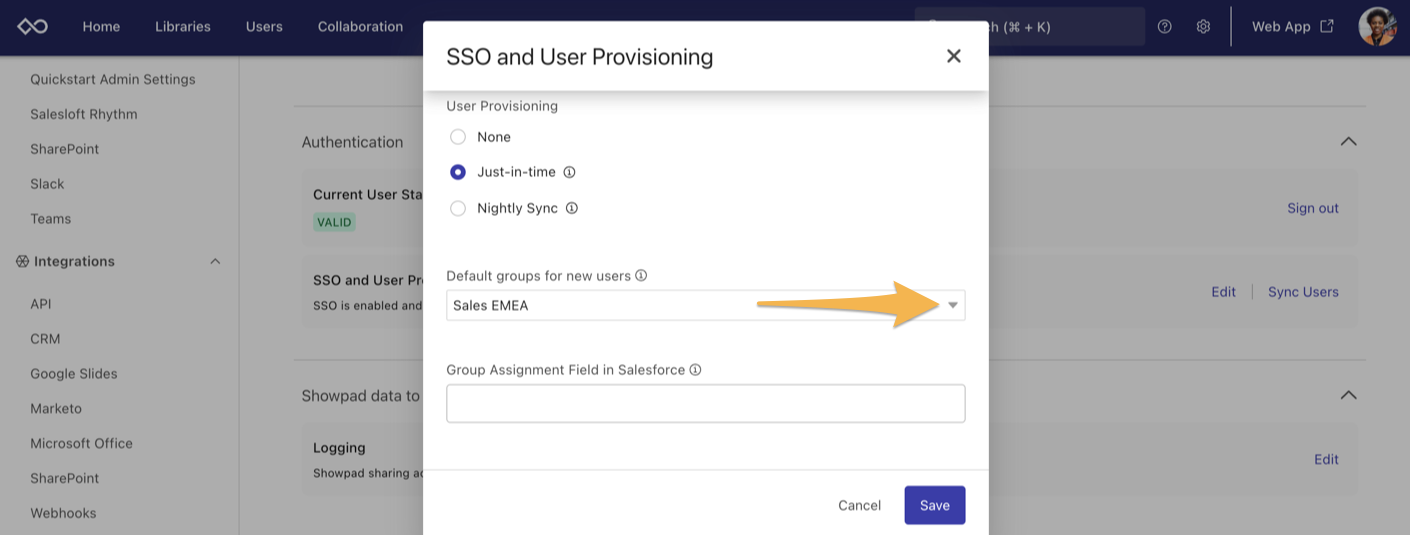1410x535 pixels.
Task: Click the Group Assignment Field input box
Action: click(x=706, y=403)
